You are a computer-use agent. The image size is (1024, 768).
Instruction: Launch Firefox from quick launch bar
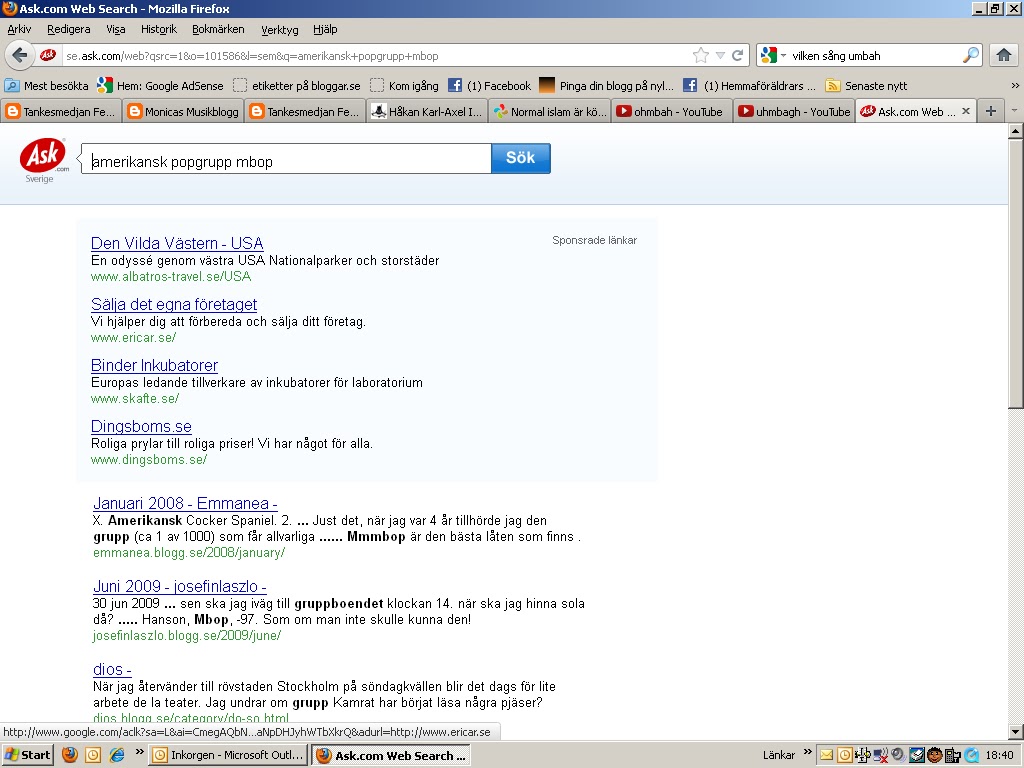click(x=70, y=755)
